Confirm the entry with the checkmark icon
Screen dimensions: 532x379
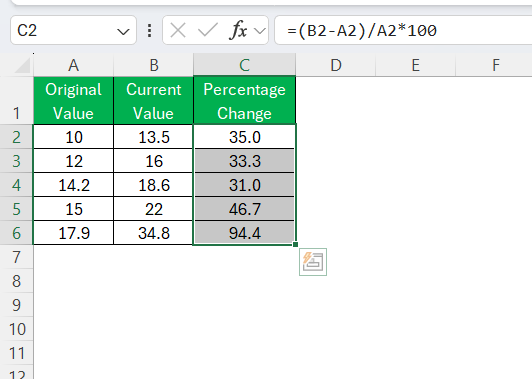[208, 31]
